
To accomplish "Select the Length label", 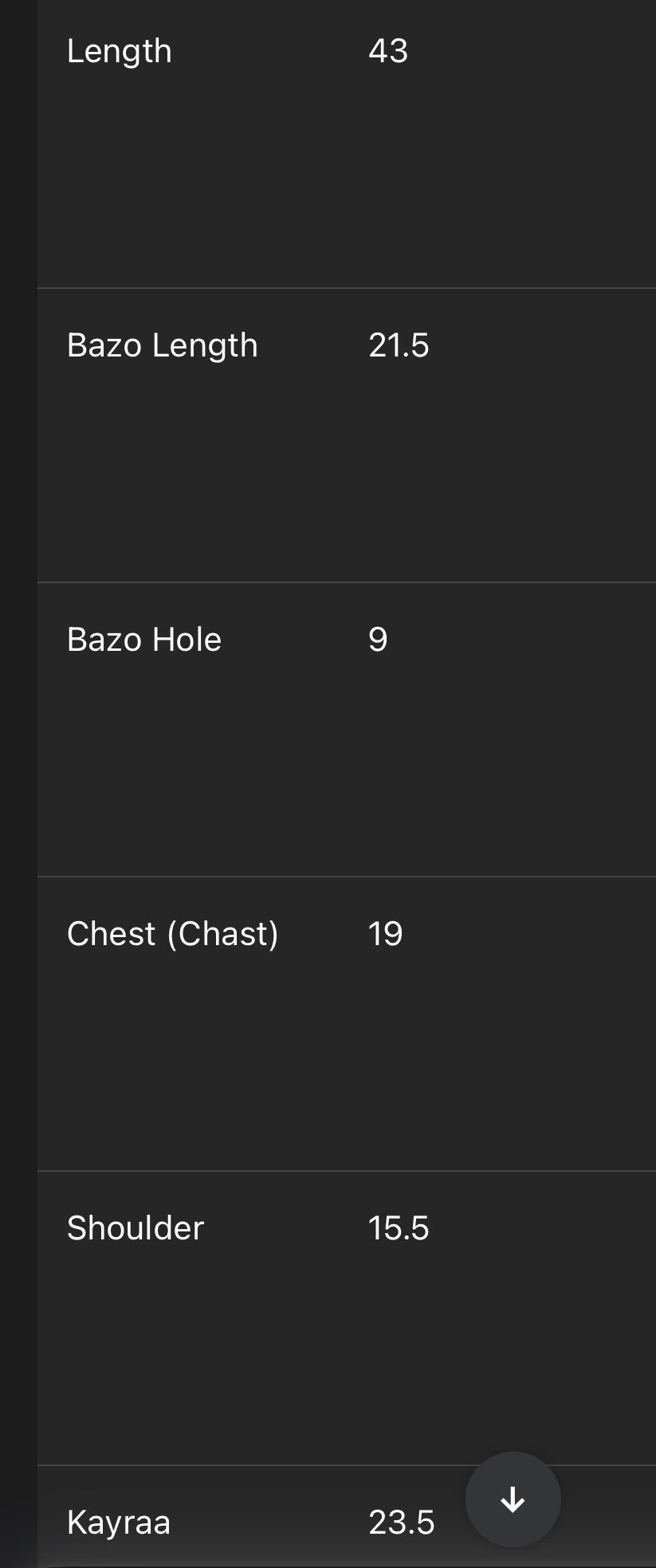I will click(119, 51).
